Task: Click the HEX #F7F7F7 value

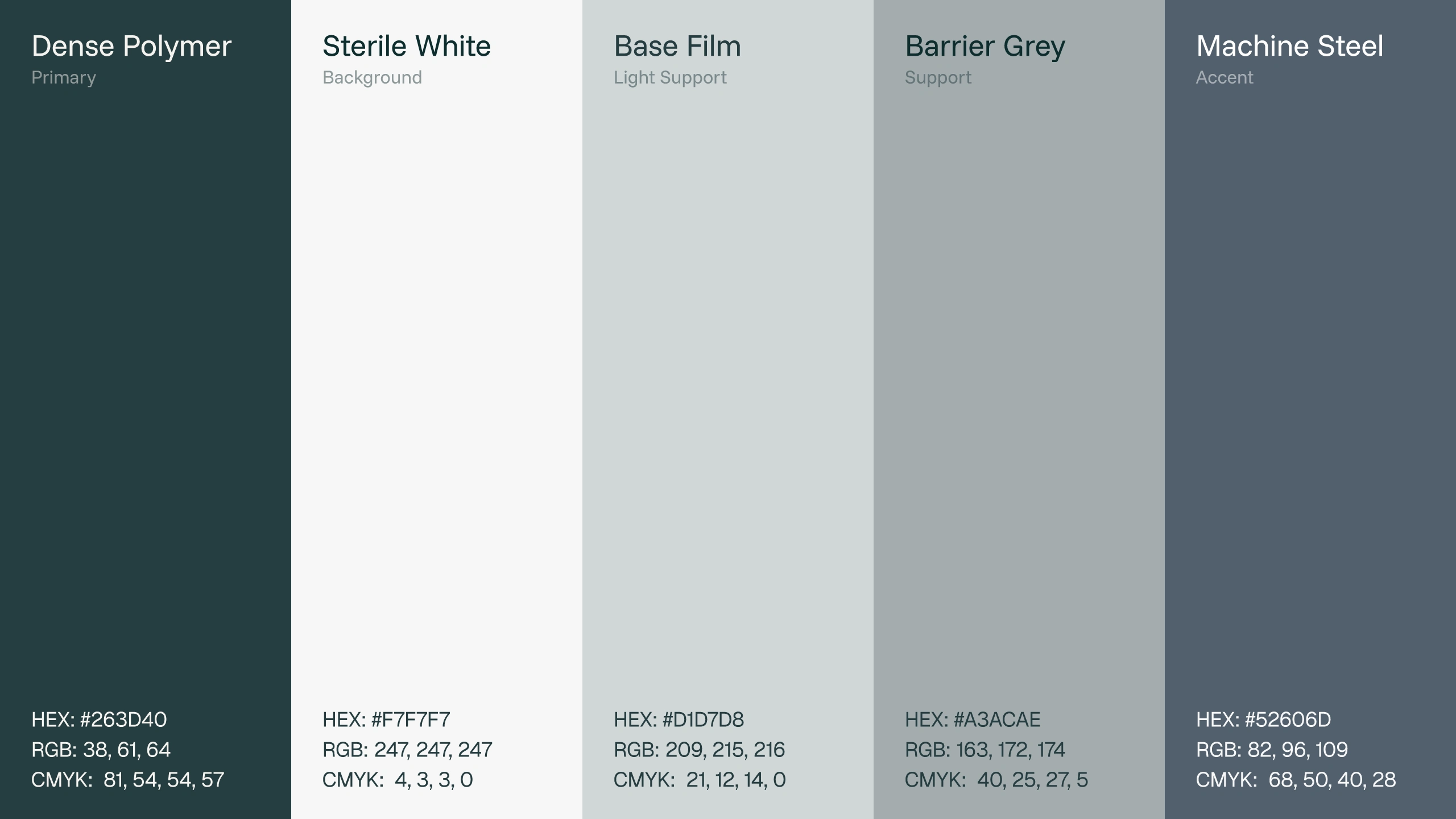Action: point(386,720)
